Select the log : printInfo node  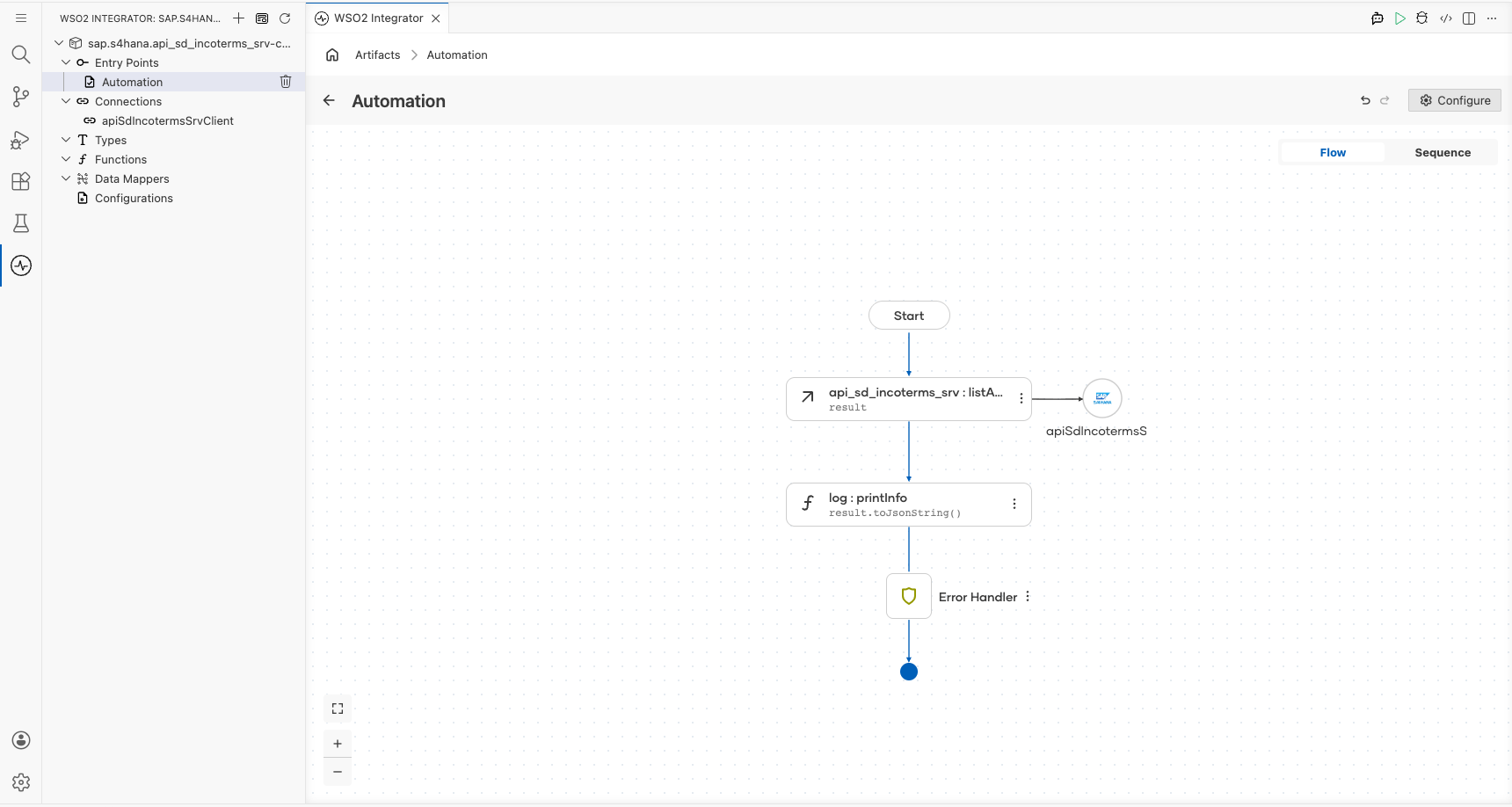pos(909,505)
